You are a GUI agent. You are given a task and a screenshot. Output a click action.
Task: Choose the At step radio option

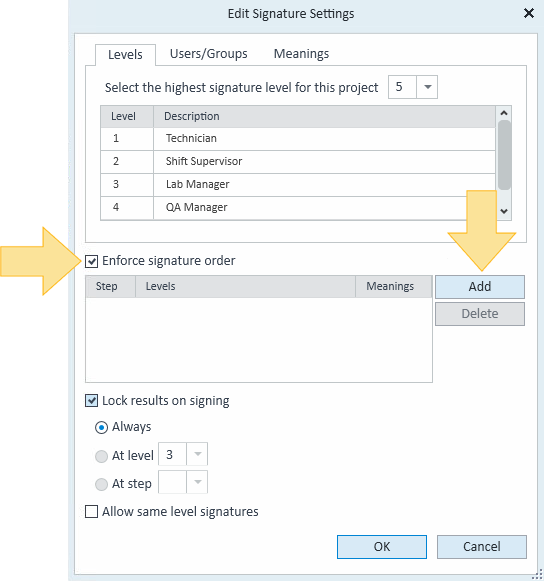coord(102,484)
